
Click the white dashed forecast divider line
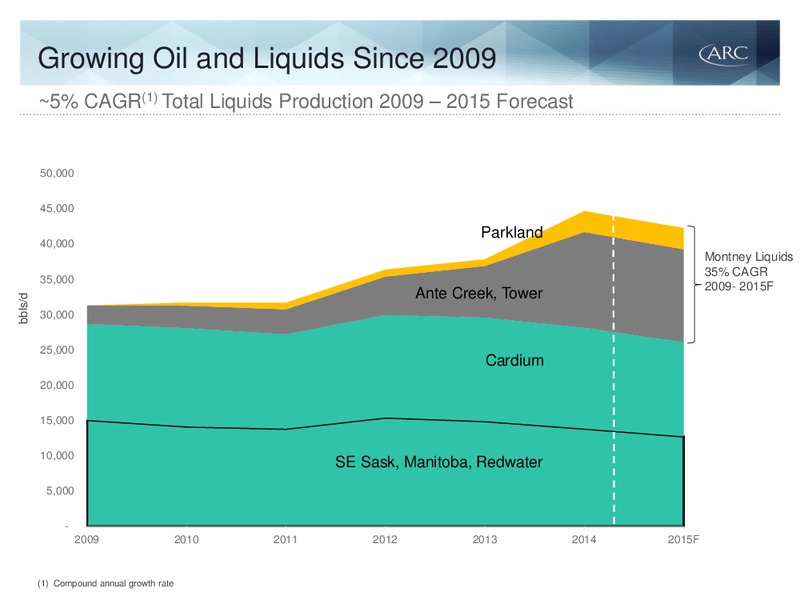tap(614, 371)
